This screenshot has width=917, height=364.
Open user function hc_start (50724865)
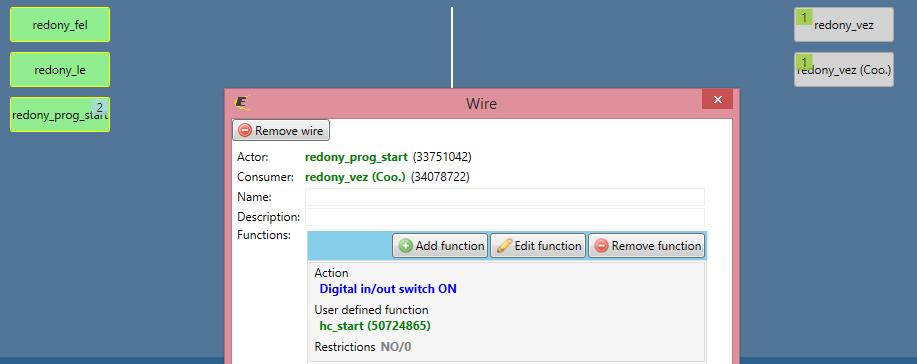tap(375, 325)
